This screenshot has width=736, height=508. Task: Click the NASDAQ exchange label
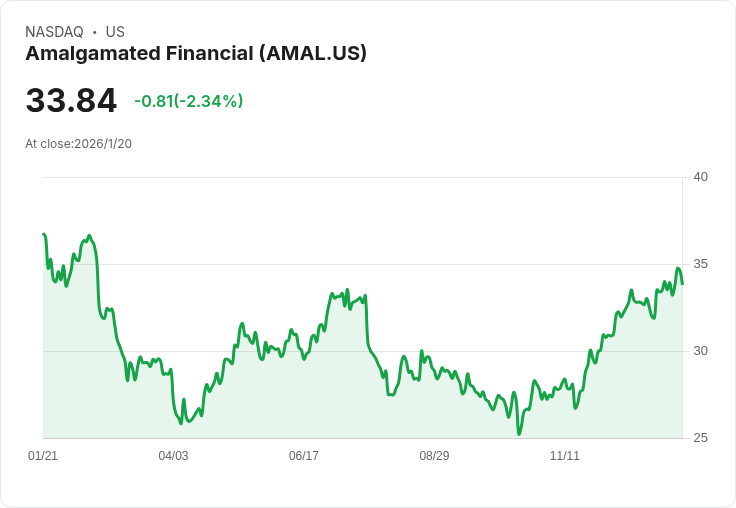[54, 32]
